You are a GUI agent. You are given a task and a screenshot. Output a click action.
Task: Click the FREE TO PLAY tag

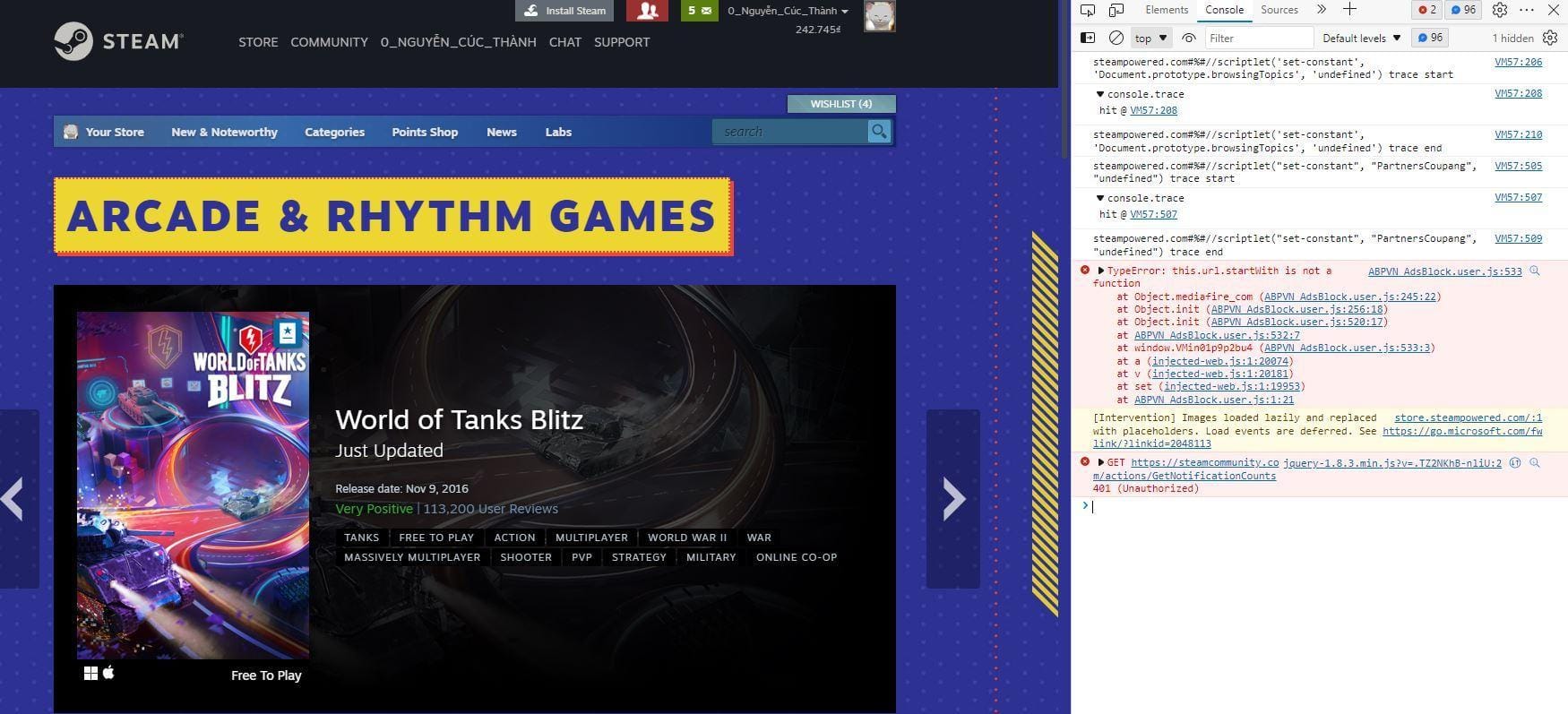pyautogui.click(x=436, y=538)
